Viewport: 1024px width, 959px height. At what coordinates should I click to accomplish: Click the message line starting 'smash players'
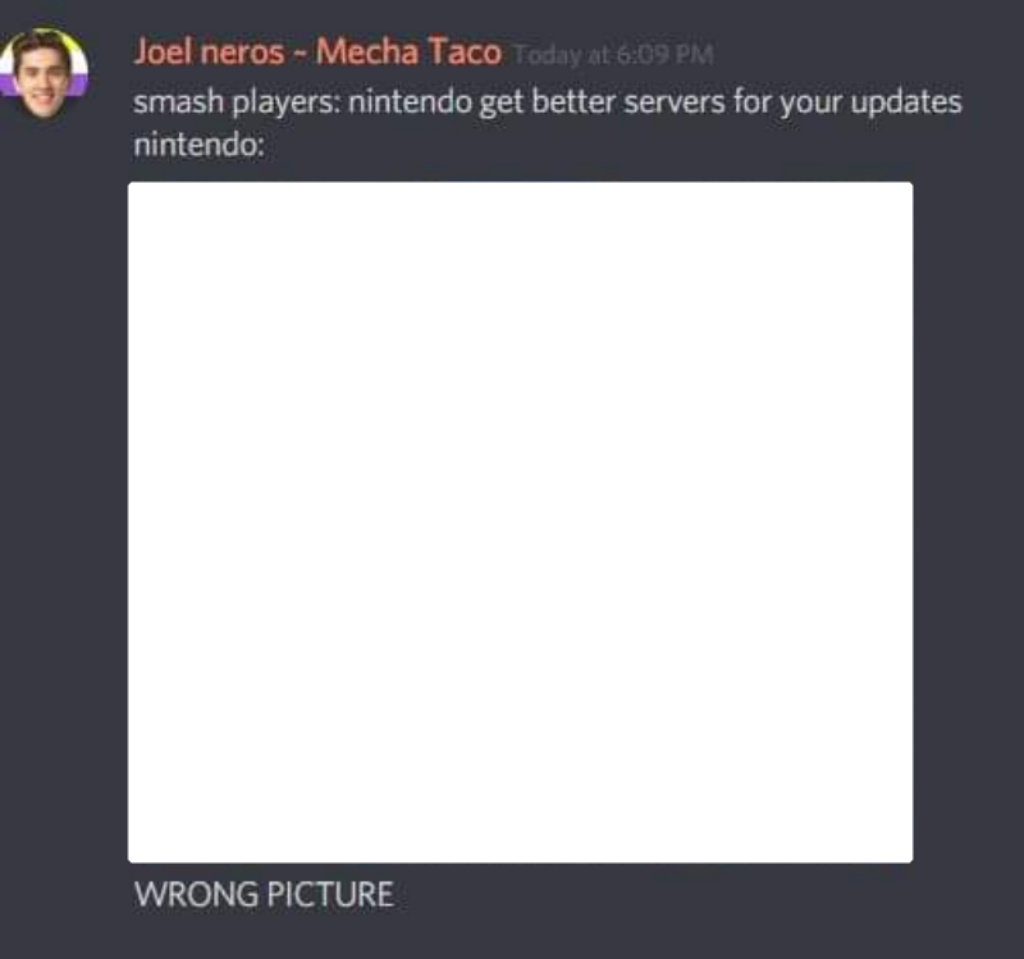[x=548, y=103]
